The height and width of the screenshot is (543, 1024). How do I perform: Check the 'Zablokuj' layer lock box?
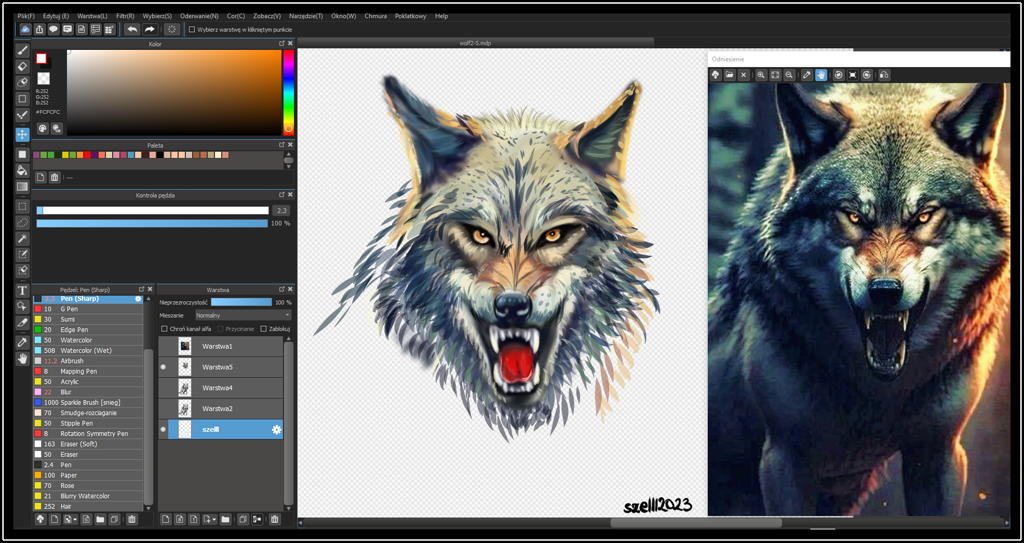[263, 328]
